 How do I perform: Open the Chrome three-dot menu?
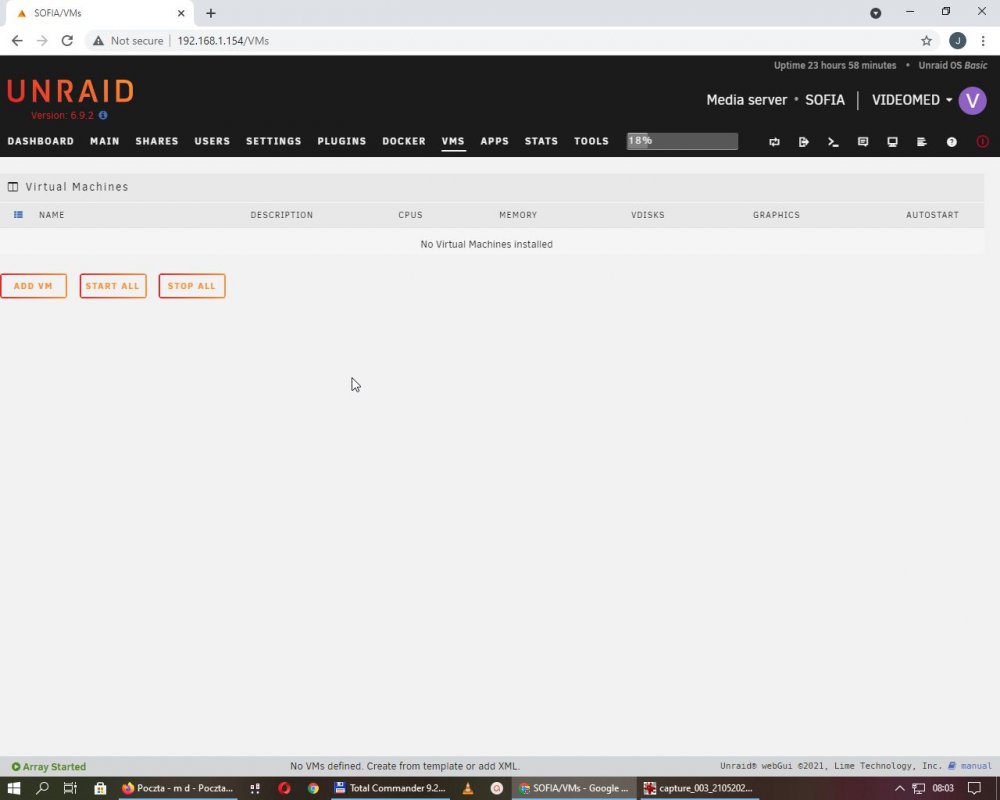[983, 41]
